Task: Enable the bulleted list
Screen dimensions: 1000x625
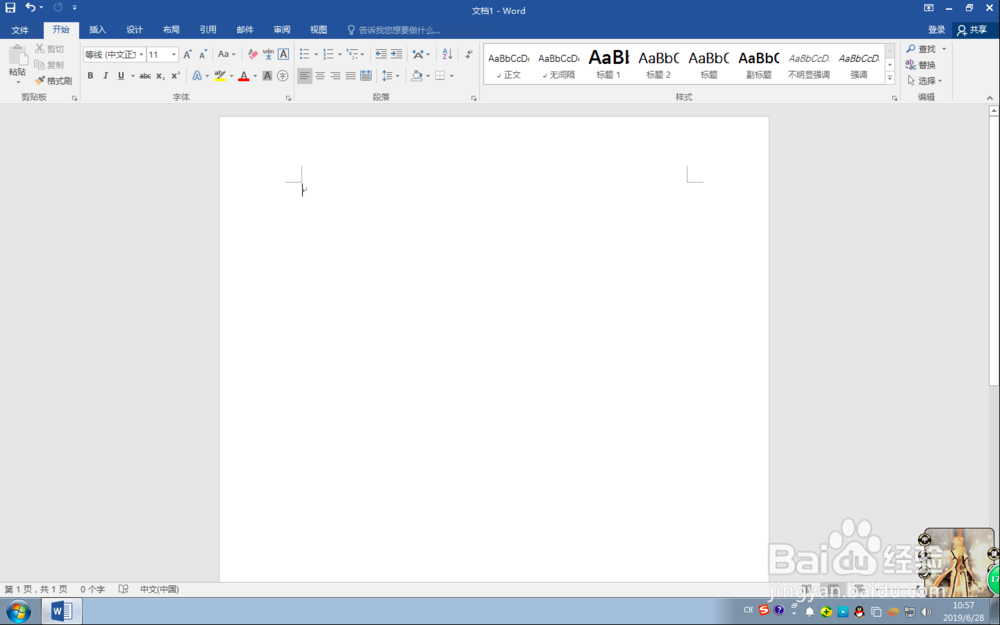Action: [x=305, y=53]
